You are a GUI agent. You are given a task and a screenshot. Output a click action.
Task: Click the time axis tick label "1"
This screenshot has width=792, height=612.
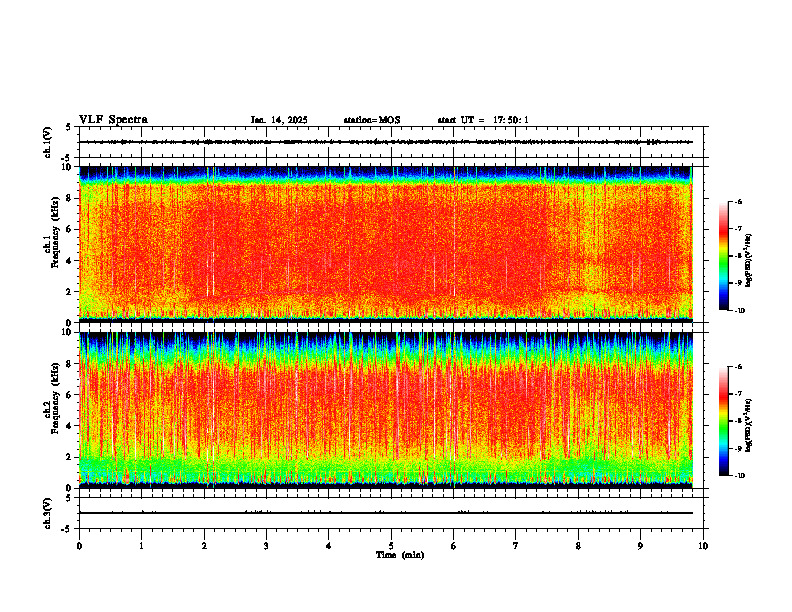(141, 546)
